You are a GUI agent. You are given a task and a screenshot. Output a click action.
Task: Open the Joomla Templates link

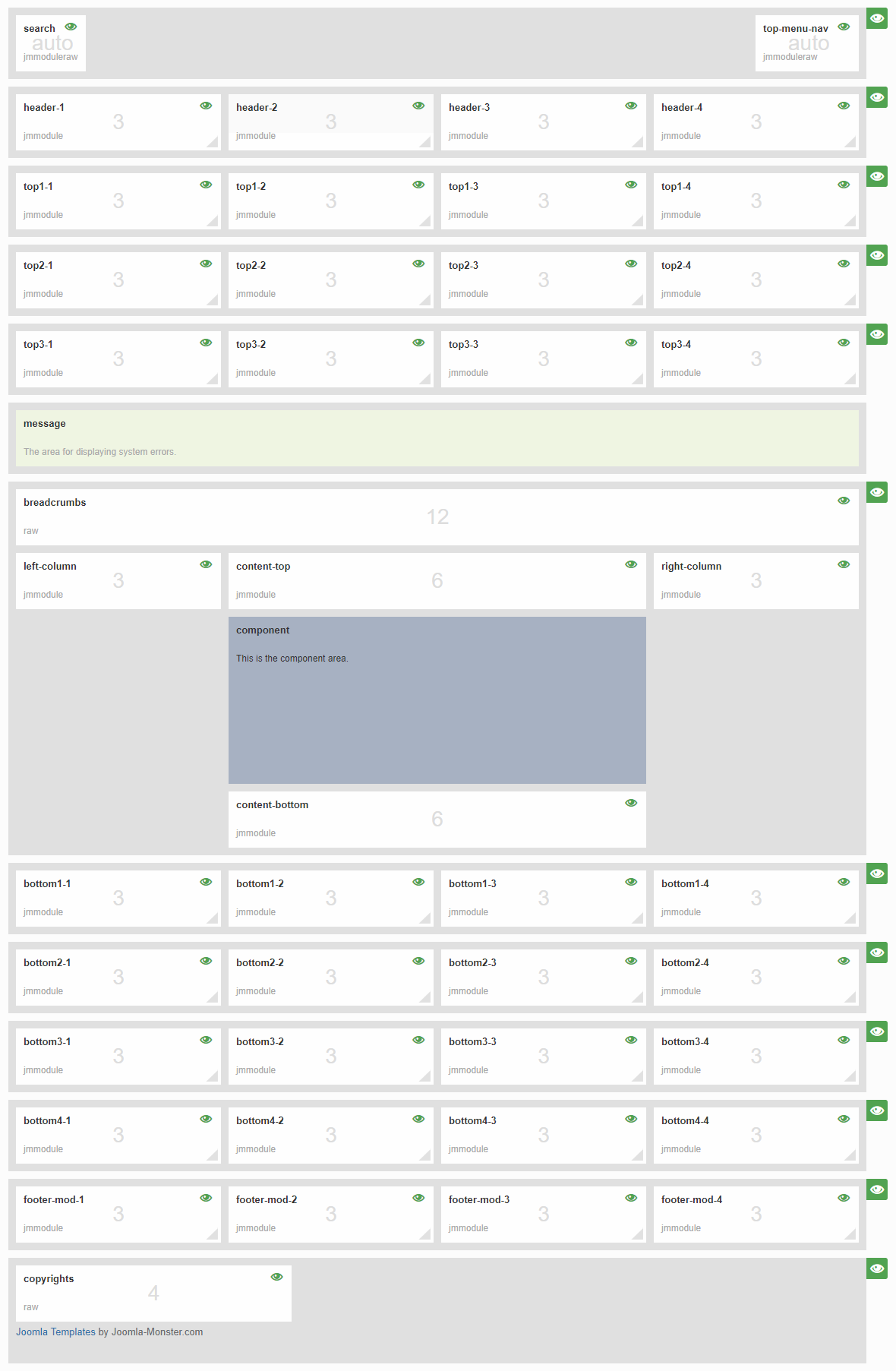pyautogui.click(x=55, y=1332)
